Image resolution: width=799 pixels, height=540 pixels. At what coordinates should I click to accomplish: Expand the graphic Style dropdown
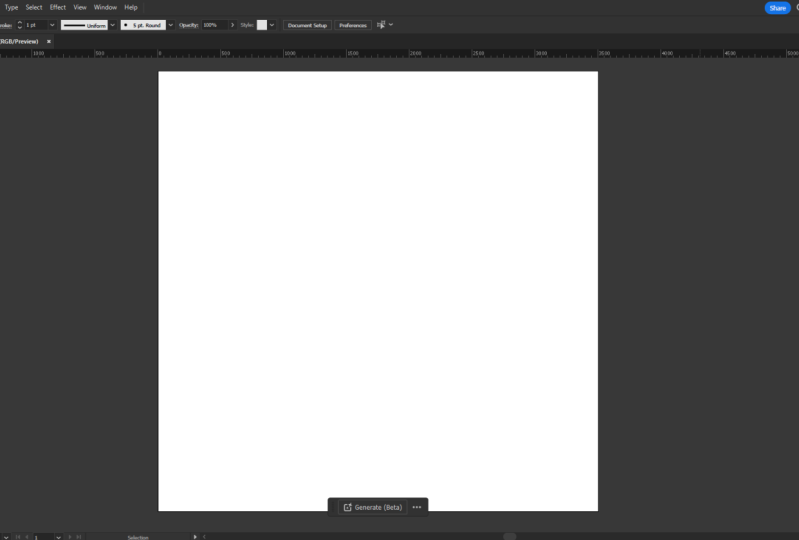272,25
